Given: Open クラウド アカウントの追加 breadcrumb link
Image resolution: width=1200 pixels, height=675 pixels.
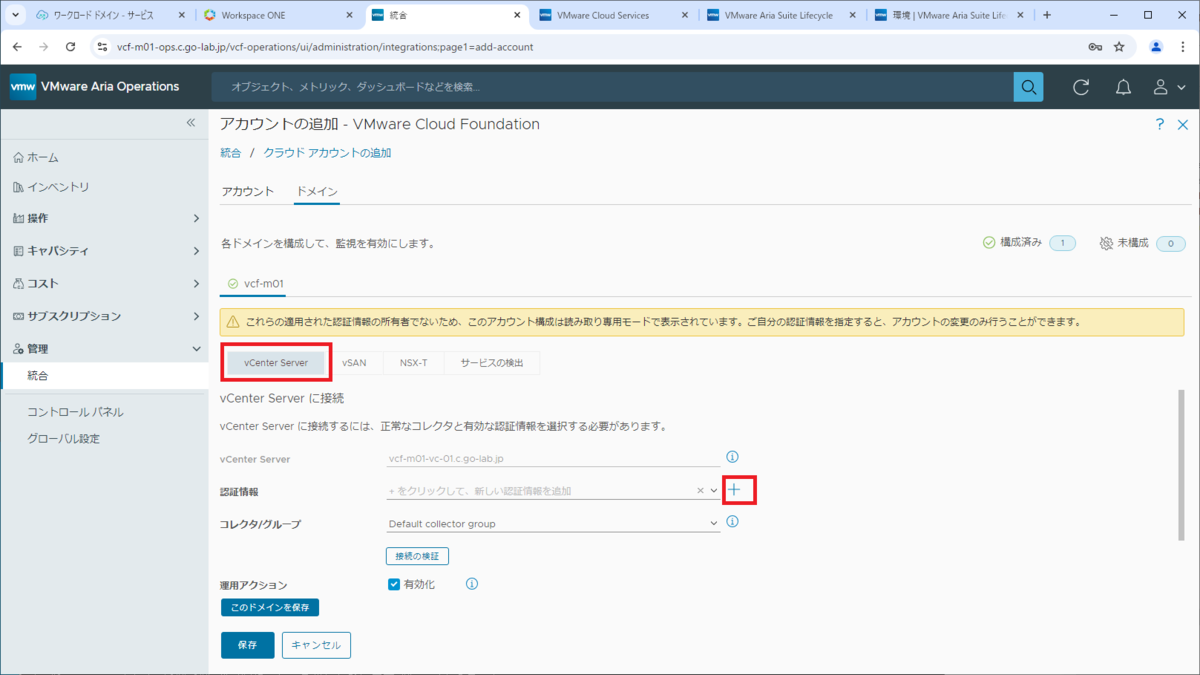Looking at the screenshot, I should (x=327, y=153).
